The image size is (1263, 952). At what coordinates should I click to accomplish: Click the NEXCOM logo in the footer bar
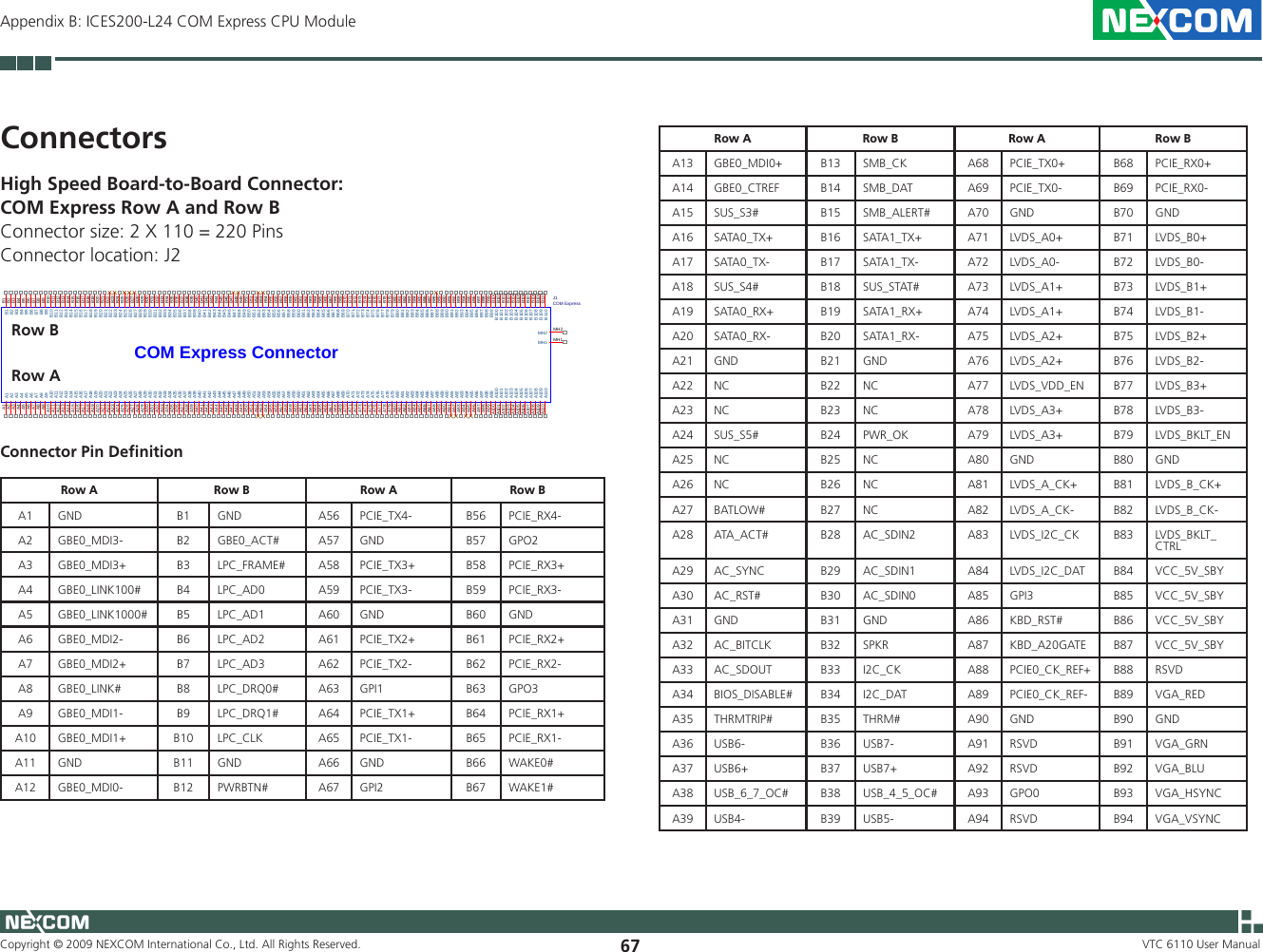[47, 922]
